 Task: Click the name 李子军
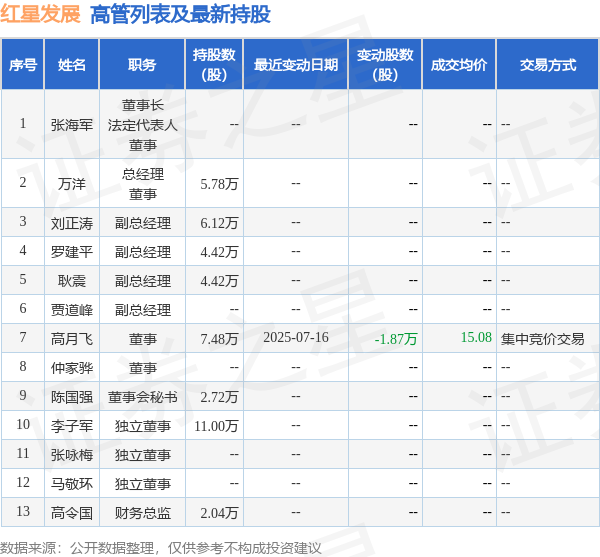click(72, 426)
